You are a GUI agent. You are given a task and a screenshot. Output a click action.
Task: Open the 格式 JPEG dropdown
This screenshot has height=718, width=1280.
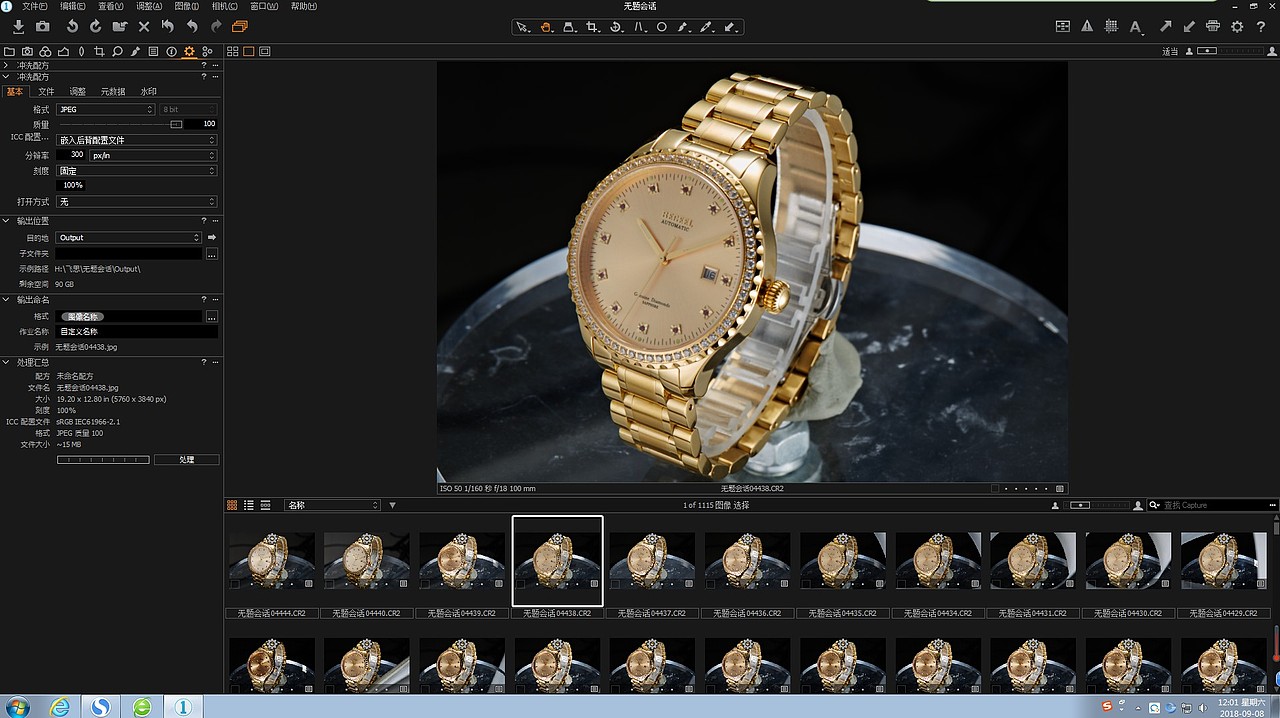pos(105,109)
